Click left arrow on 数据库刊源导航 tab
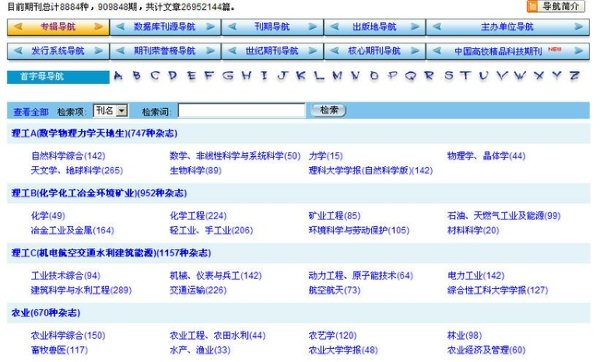The height and width of the screenshot is (362, 600). coord(120,27)
